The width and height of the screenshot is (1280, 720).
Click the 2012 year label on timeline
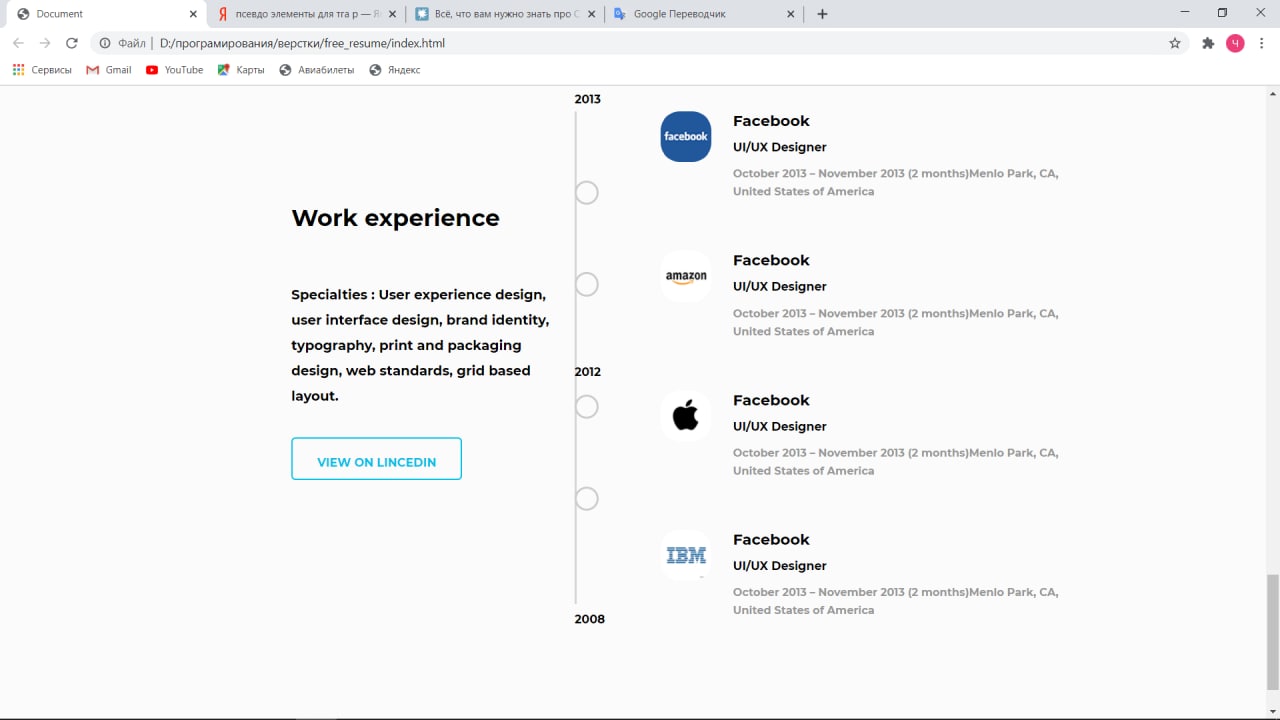coord(588,372)
